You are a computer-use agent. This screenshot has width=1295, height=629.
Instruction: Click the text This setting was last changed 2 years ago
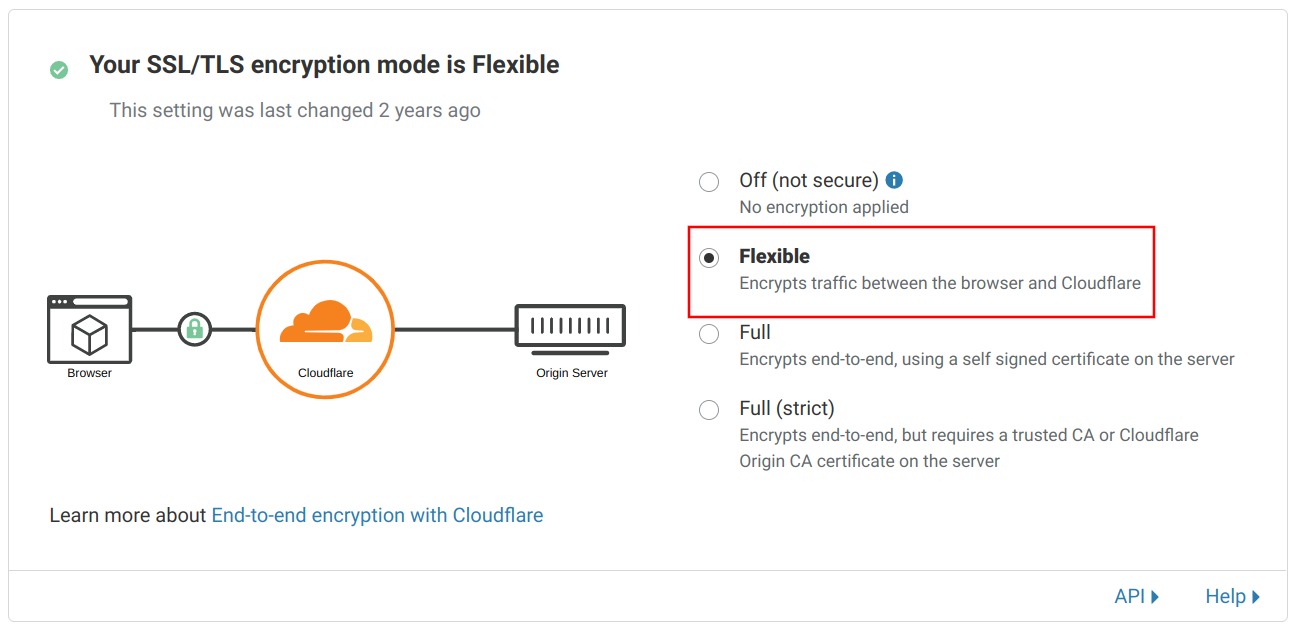pyautogui.click(x=294, y=110)
